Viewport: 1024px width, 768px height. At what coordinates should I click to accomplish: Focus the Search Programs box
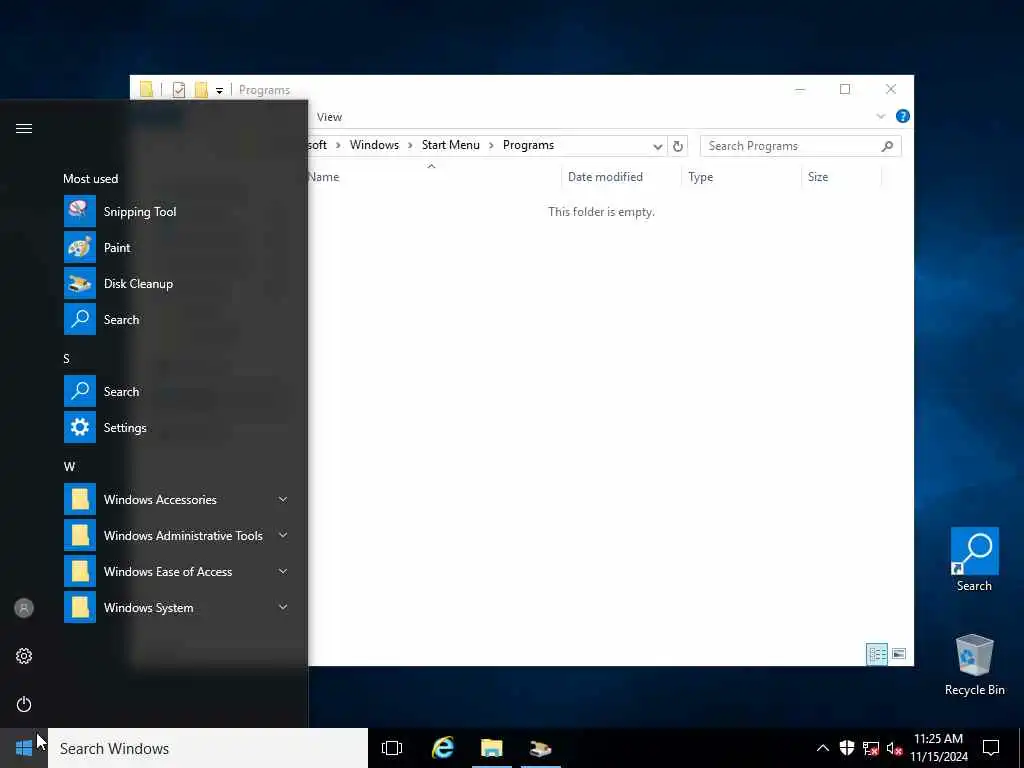[790, 146]
